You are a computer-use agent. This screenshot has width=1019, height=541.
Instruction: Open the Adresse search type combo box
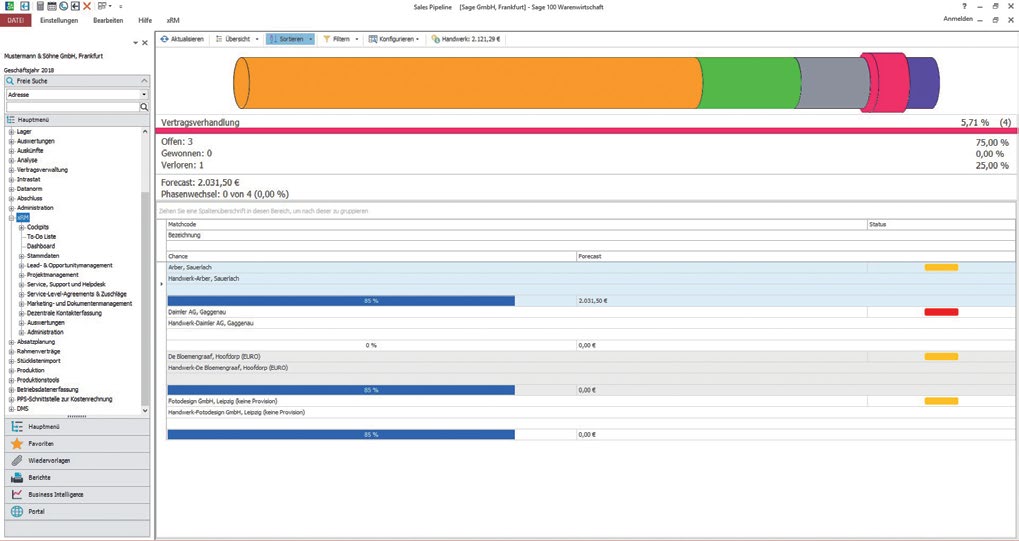point(77,95)
